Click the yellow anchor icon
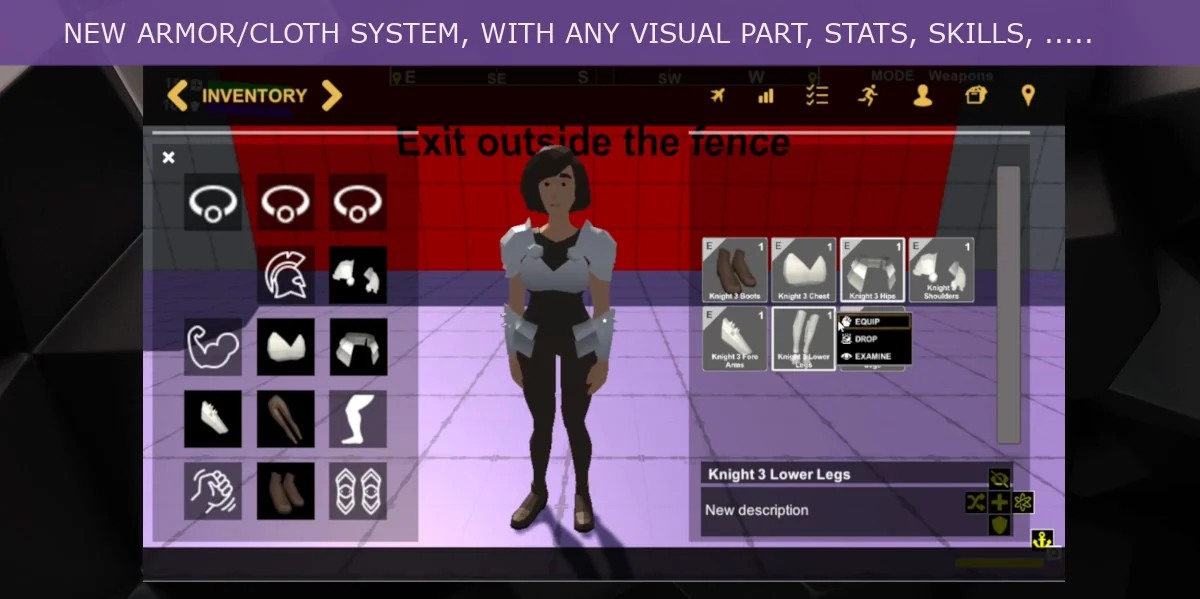Image resolution: width=1200 pixels, height=599 pixels. coord(1042,539)
